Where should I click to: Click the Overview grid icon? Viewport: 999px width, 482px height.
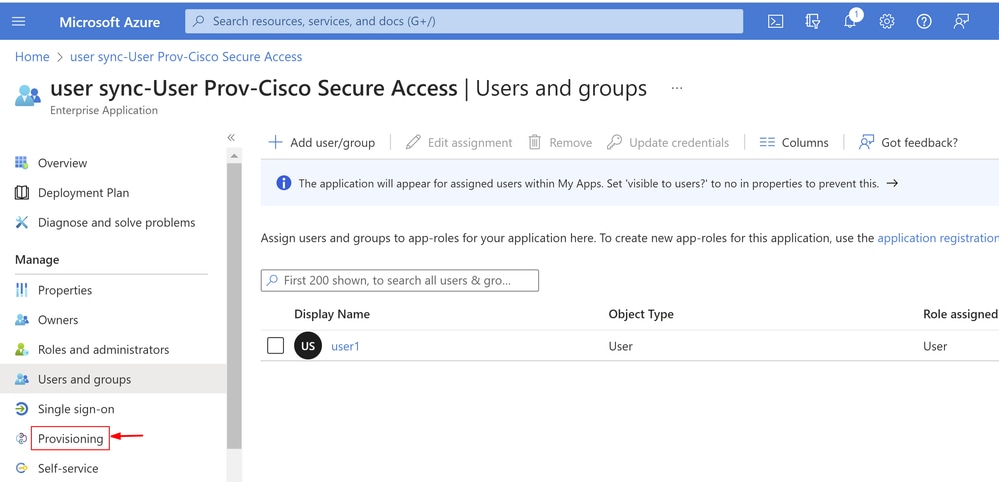click(21, 162)
